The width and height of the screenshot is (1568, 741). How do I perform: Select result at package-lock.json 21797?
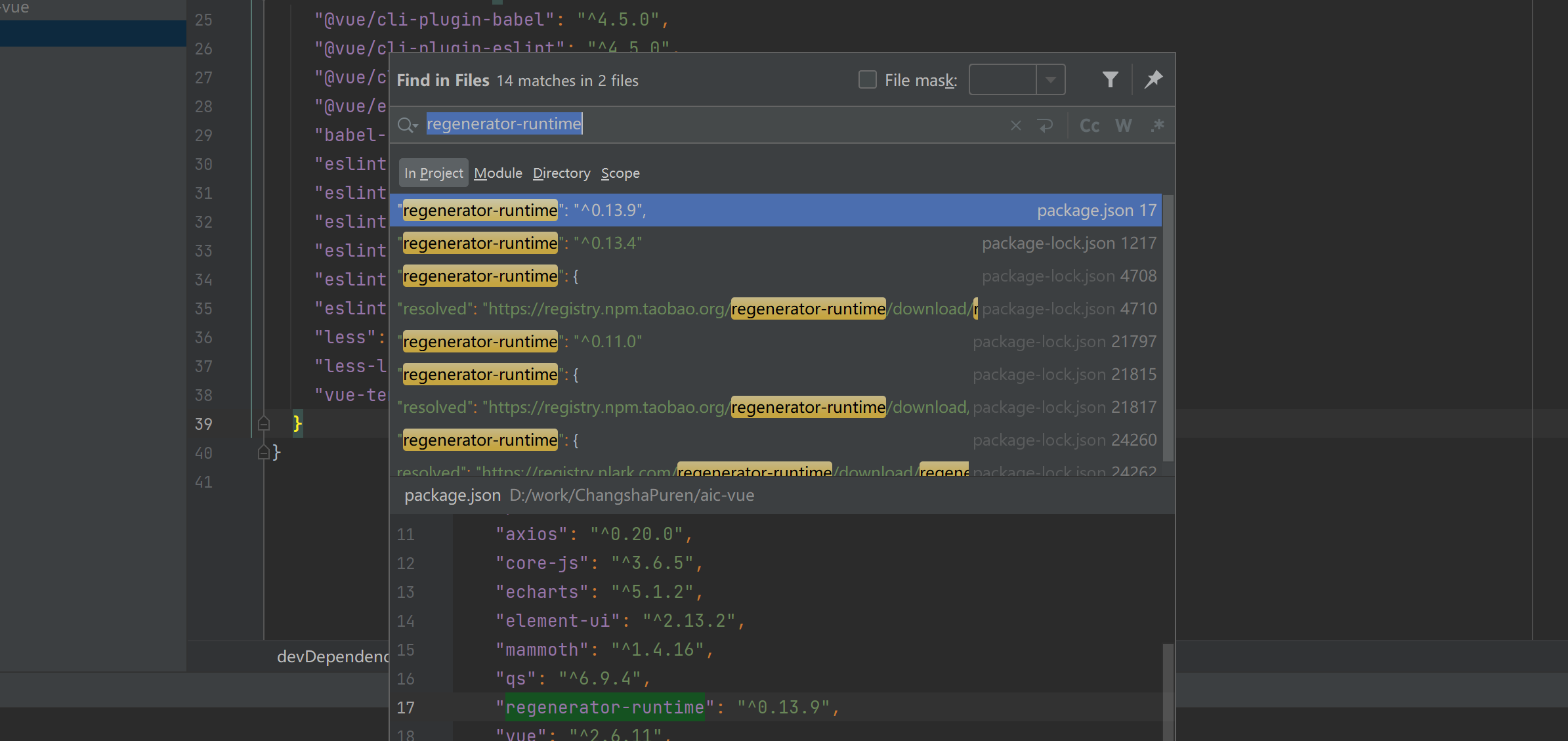(x=776, y=341)
